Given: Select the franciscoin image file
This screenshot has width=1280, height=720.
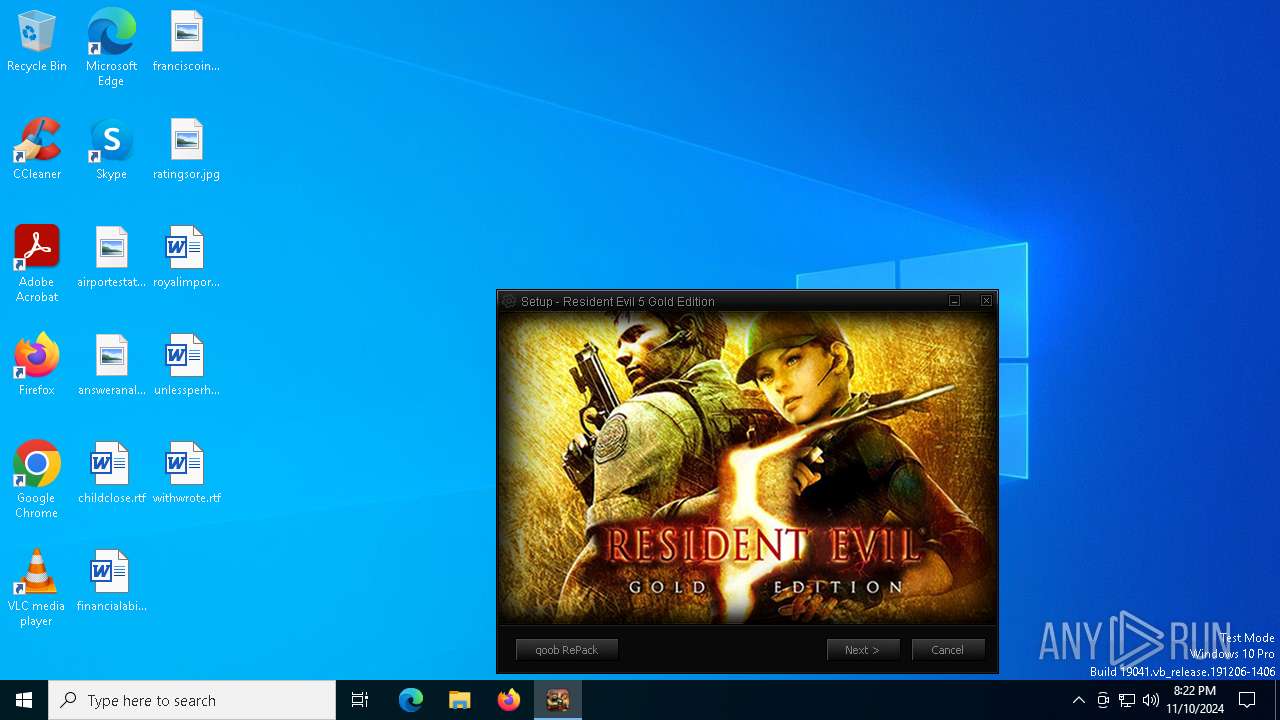Looking at the screenshot, I should 186,42.
